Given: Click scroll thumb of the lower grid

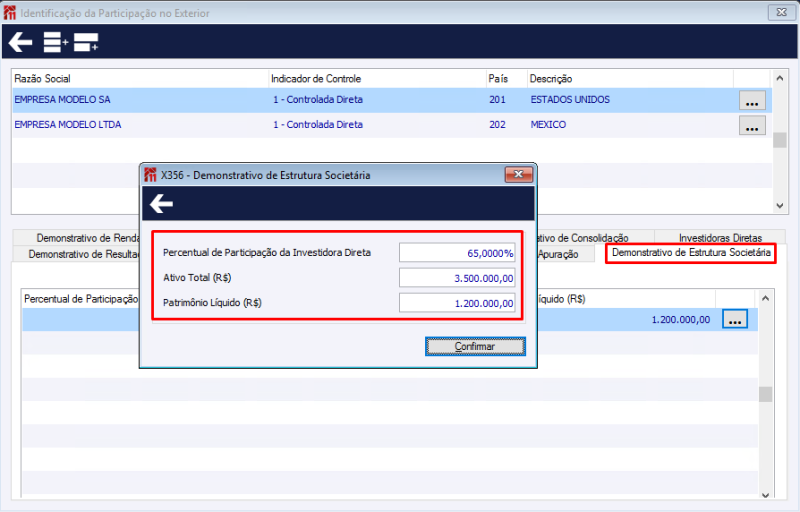Looking at the screenshot, I should coord(765,394).
